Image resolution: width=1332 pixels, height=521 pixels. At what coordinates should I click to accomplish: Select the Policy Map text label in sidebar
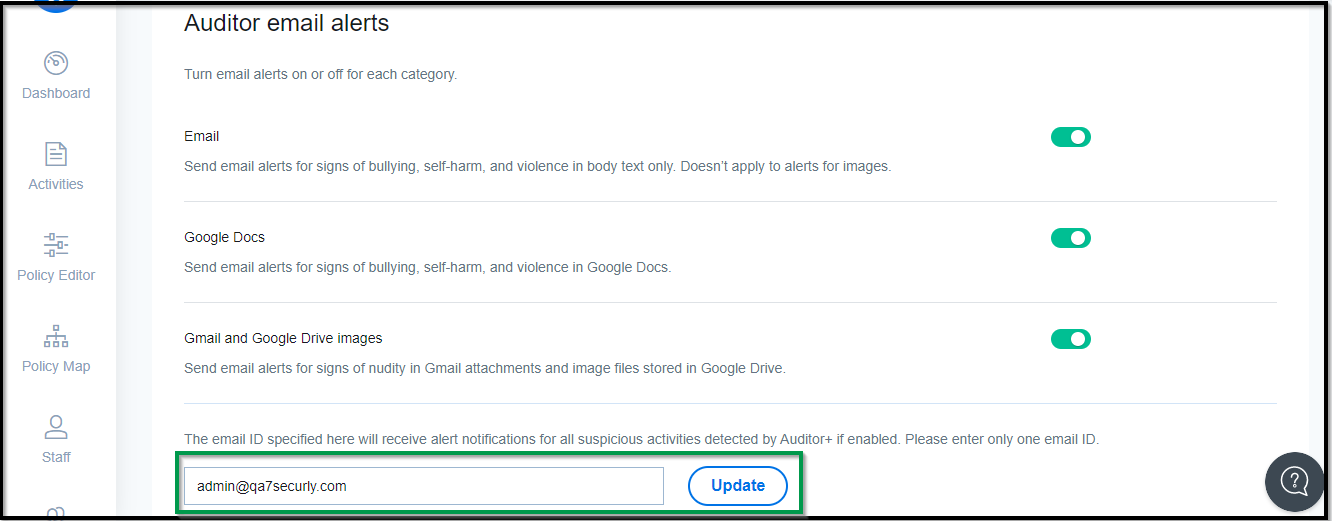56,366
